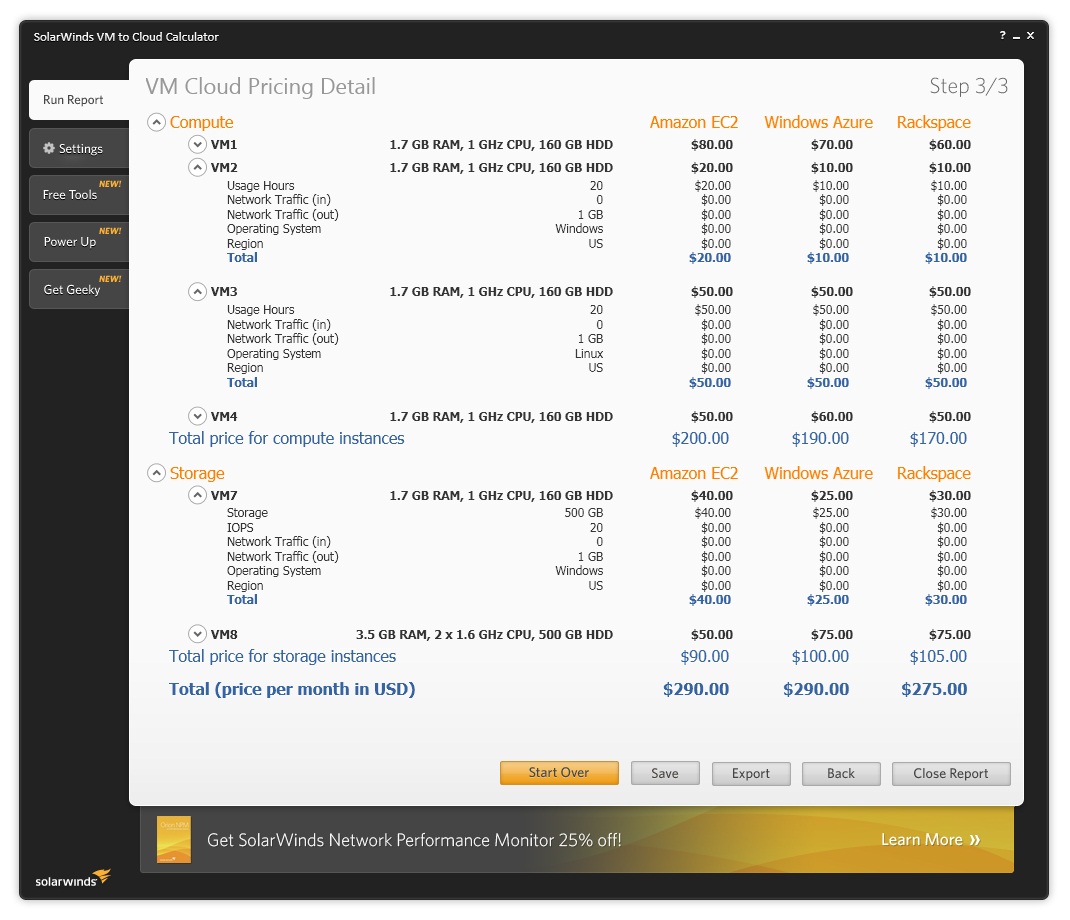Switch to the Run Report tab

74,100
